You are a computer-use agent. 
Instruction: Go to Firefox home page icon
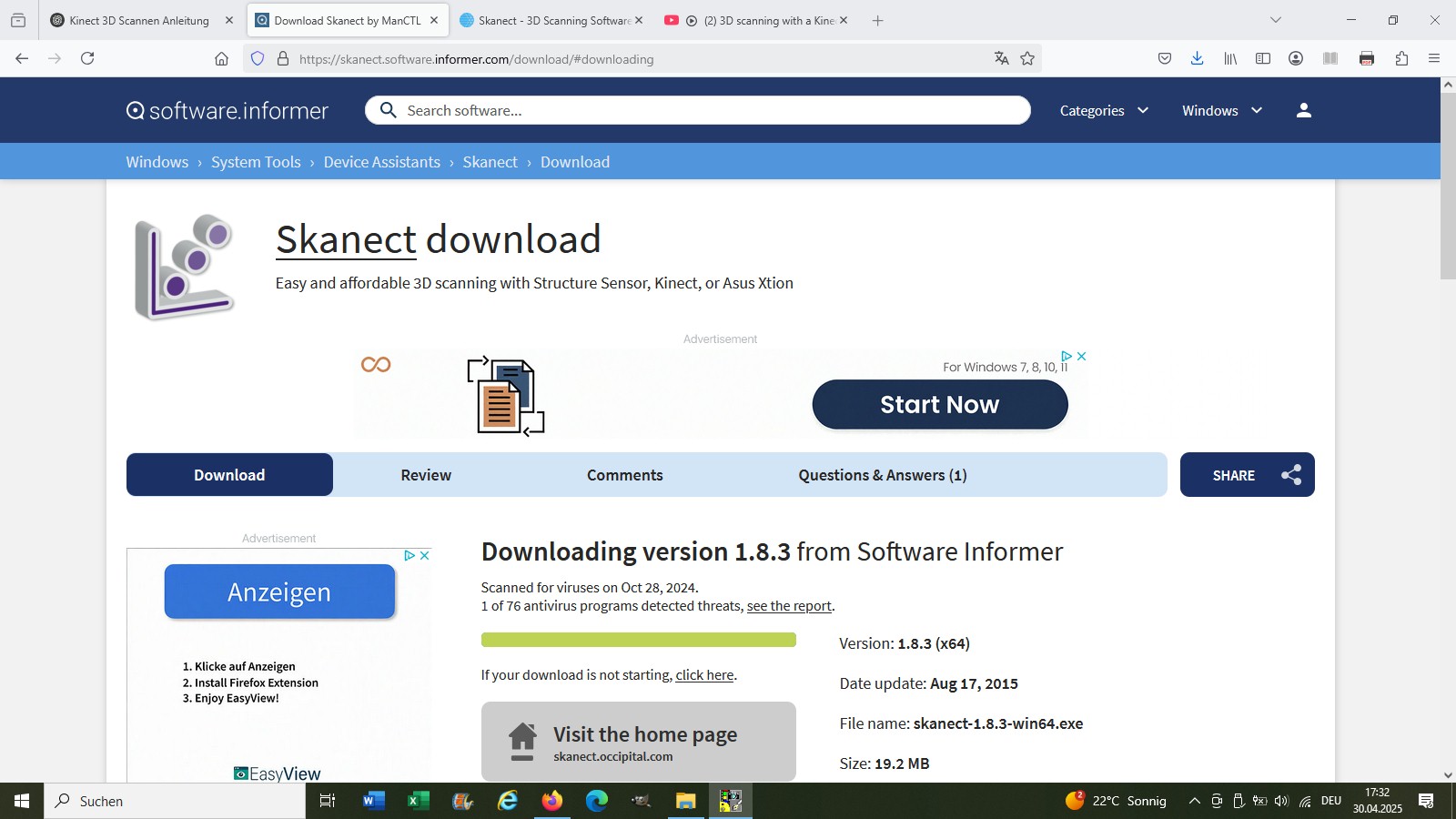click(x=221, y=58)
